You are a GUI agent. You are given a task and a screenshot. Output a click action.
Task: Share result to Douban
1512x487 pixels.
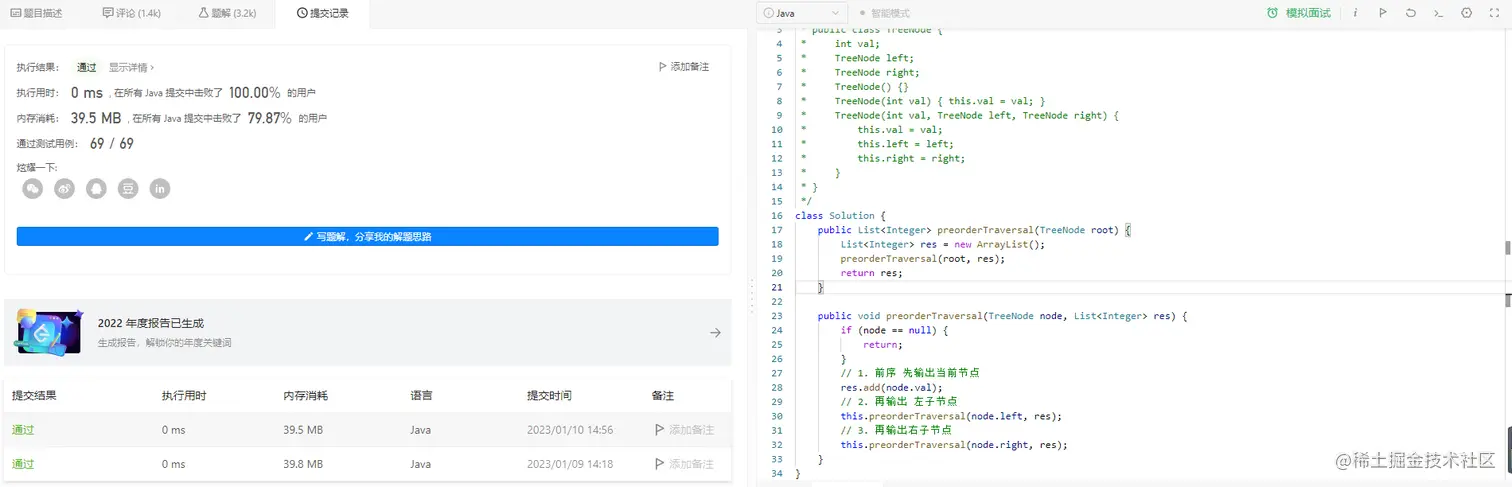(128, 188)
